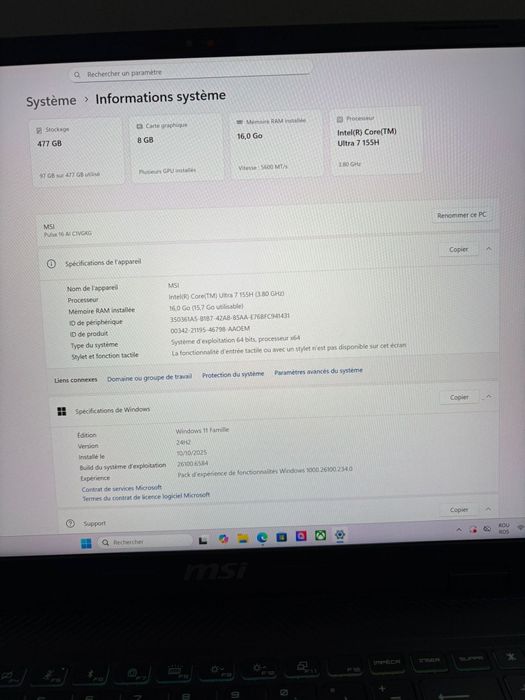The height and width of the screenshot is (700, 525).
Task: Click the Type du système value text
Action: tap(235, 340)
